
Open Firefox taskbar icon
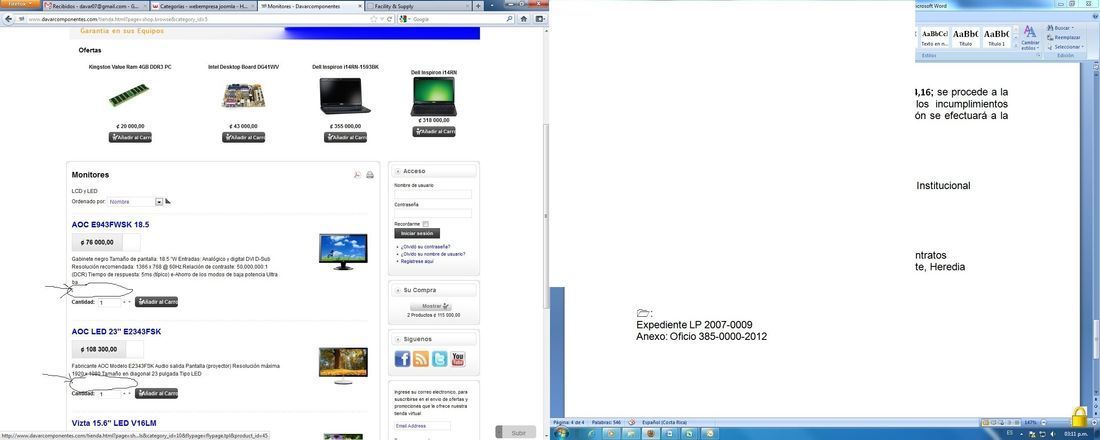pos(650,433)
